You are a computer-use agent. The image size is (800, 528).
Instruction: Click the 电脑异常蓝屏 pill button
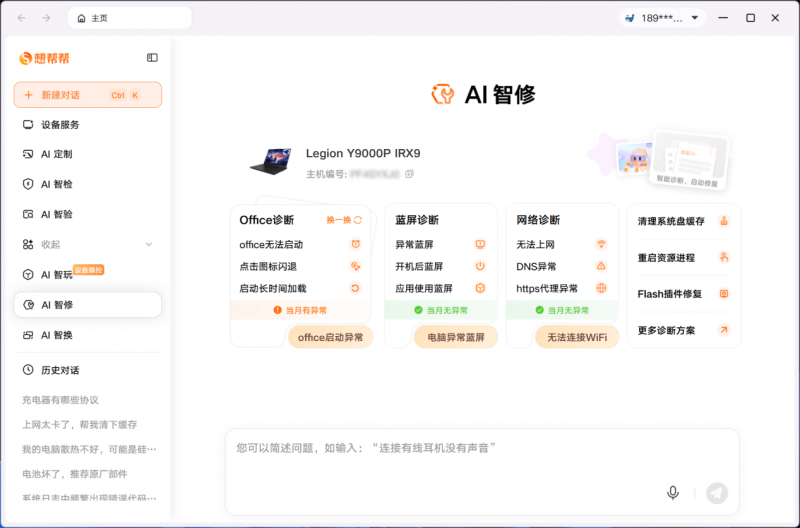click(456, 337)
